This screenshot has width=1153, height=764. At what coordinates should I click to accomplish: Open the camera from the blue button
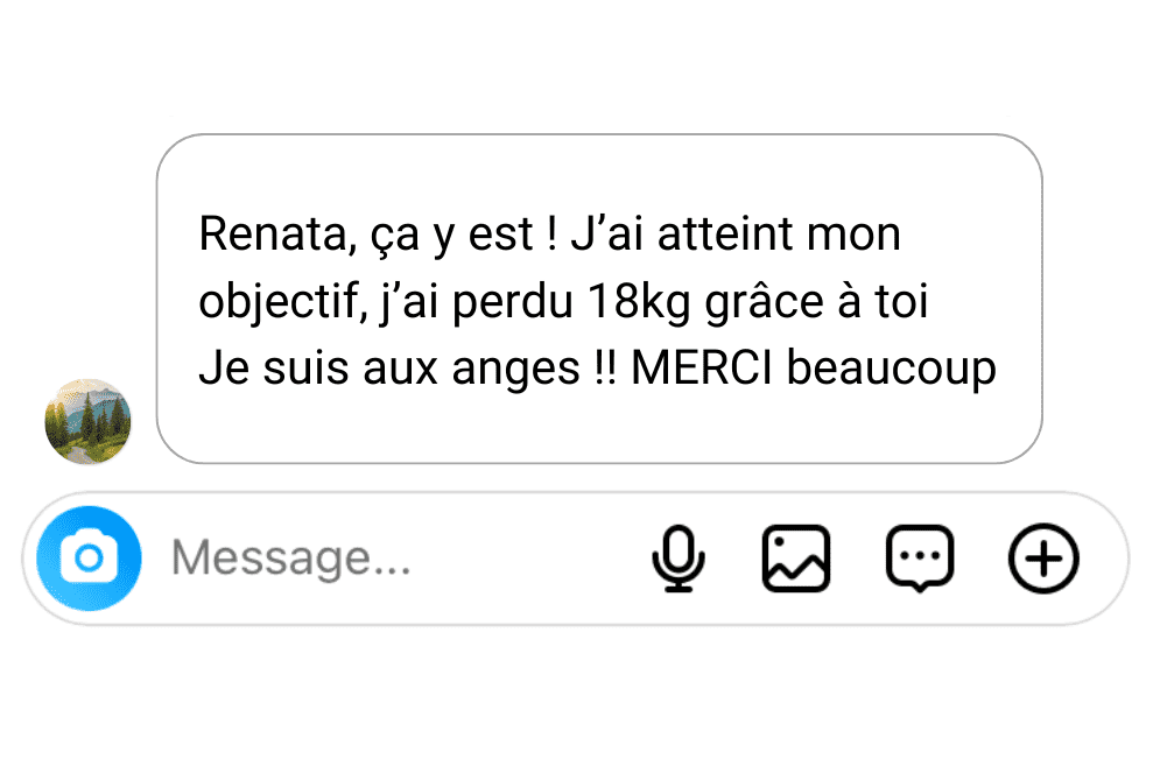click(89, 558)
